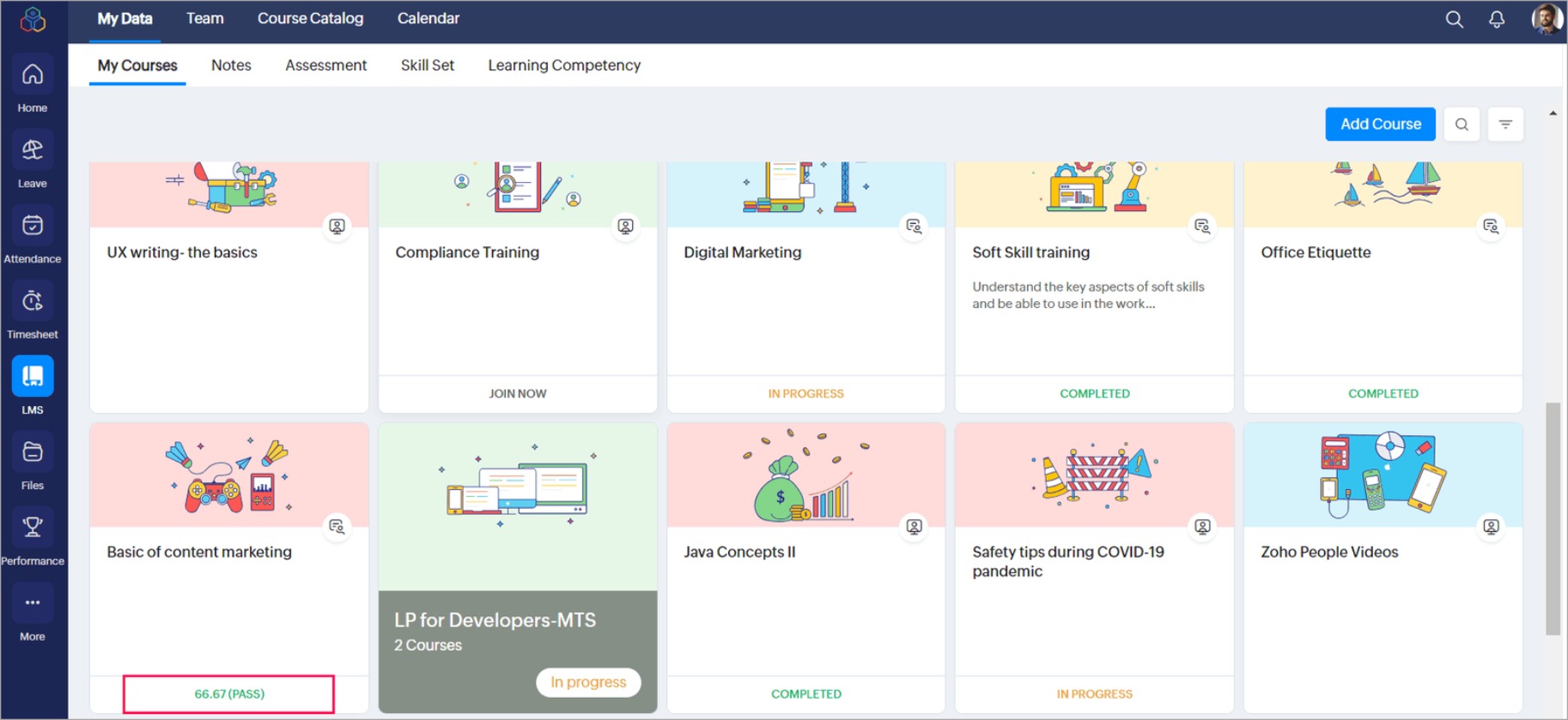The image size is (1568, 720).
Task: Click course type icon on Soft Skill training card
Action: click(x=1203, y=227)
